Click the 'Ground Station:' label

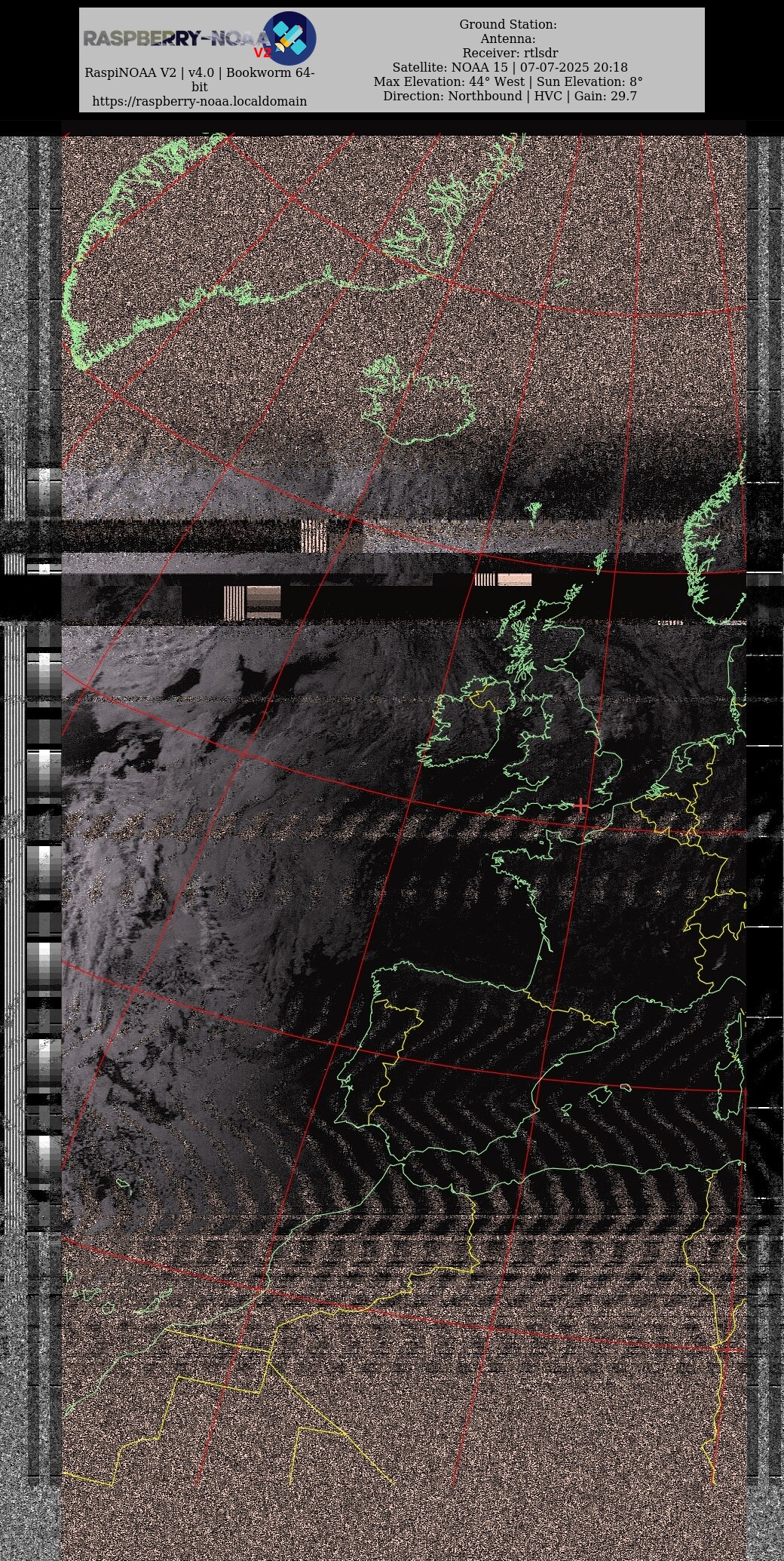pos(508,24)
